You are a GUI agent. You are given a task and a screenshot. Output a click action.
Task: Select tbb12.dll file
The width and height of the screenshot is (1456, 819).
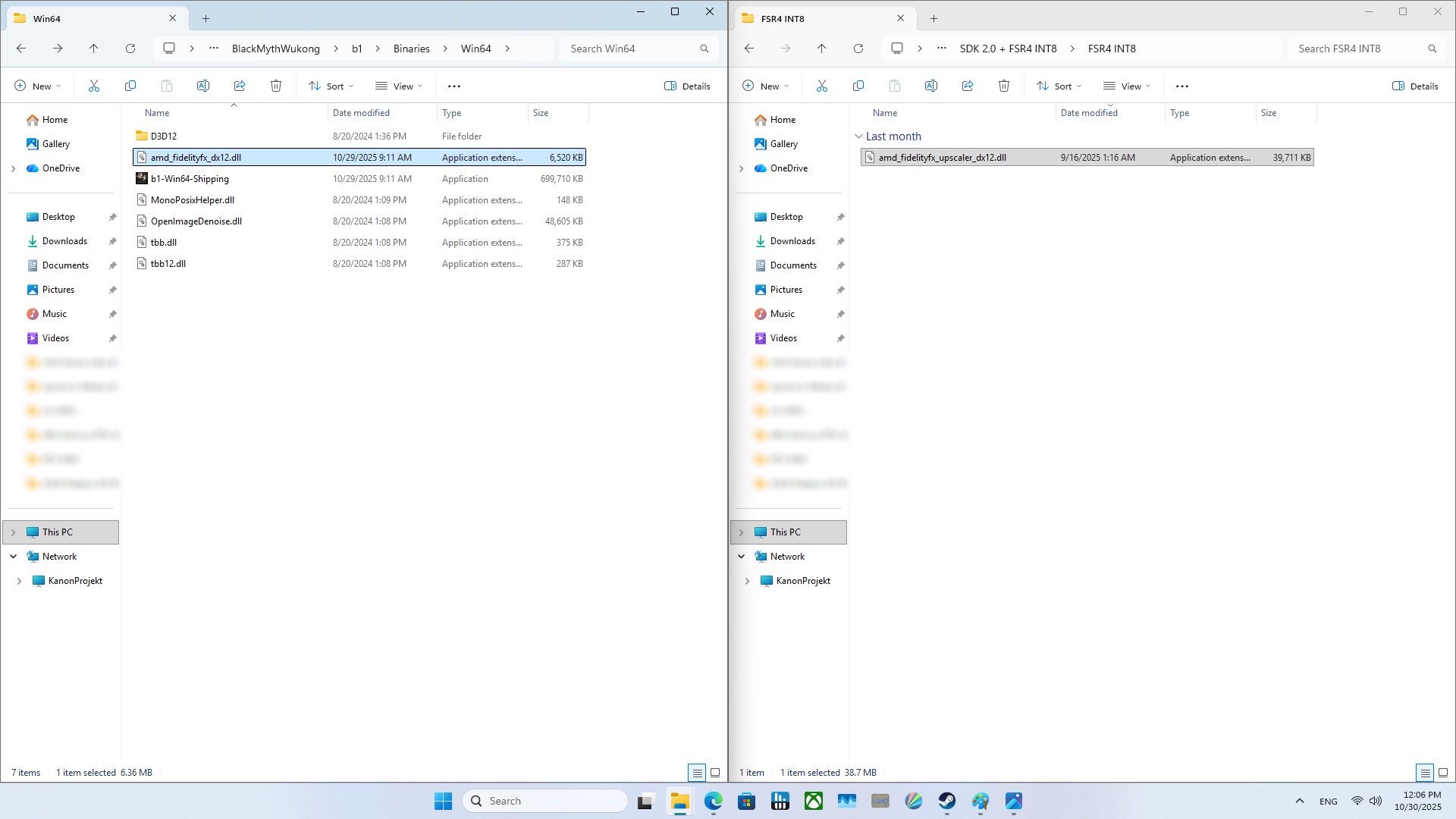tap(359, 264)
